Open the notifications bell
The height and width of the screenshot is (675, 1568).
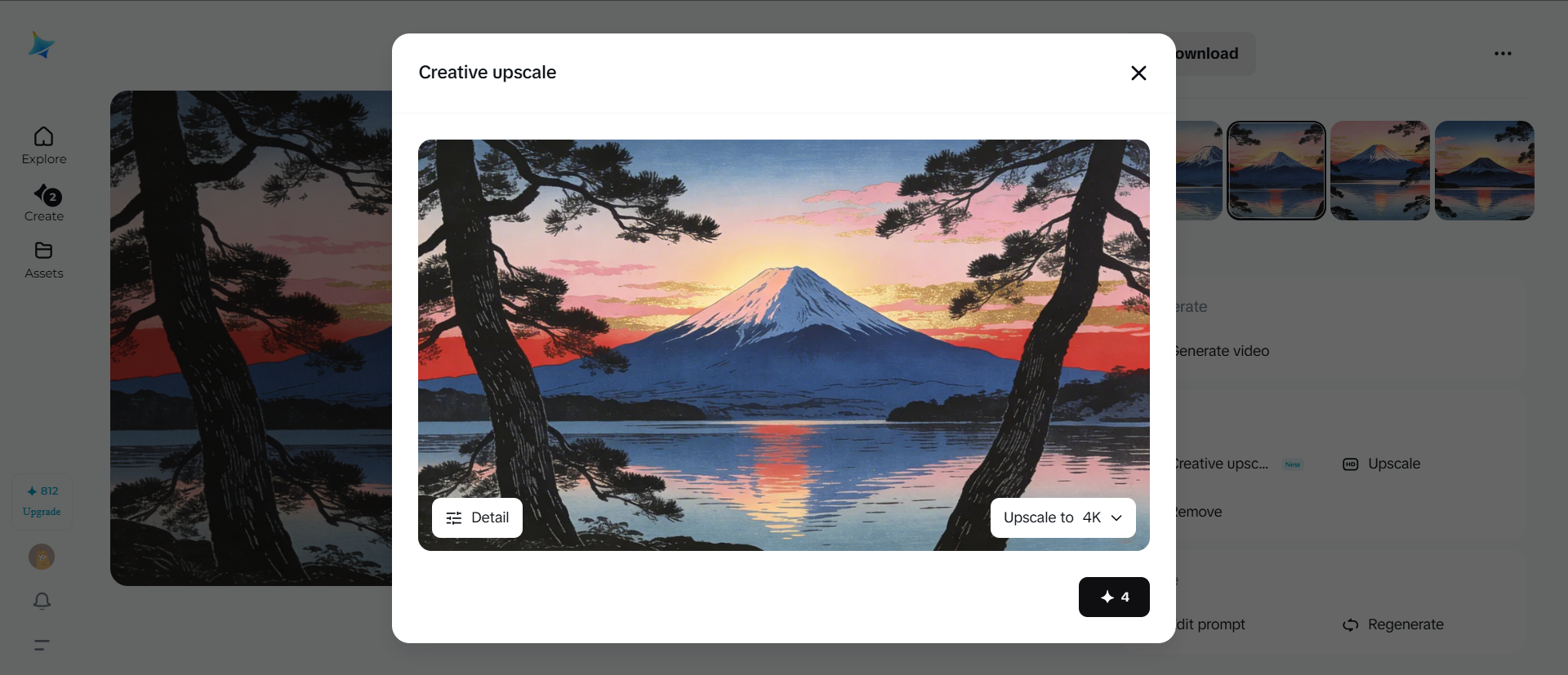click(42, 602)
